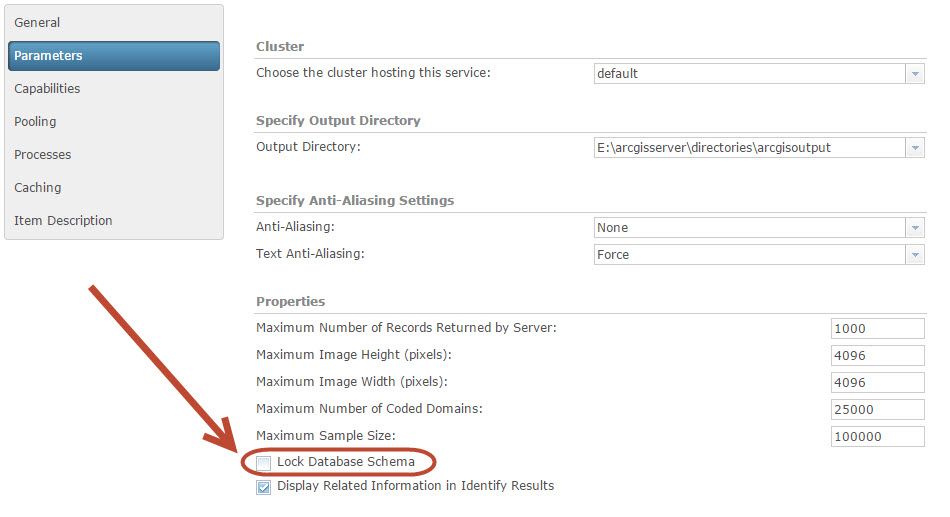950x517 pixels.
Task: Open the Output Directory dropdown arrow
Action: (x=915, y=148)
